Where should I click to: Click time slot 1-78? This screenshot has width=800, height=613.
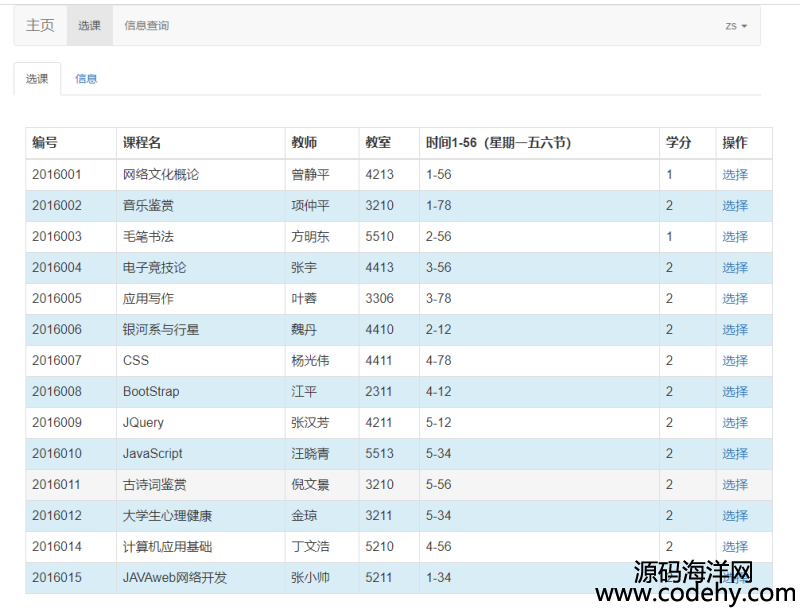point(439,206)
